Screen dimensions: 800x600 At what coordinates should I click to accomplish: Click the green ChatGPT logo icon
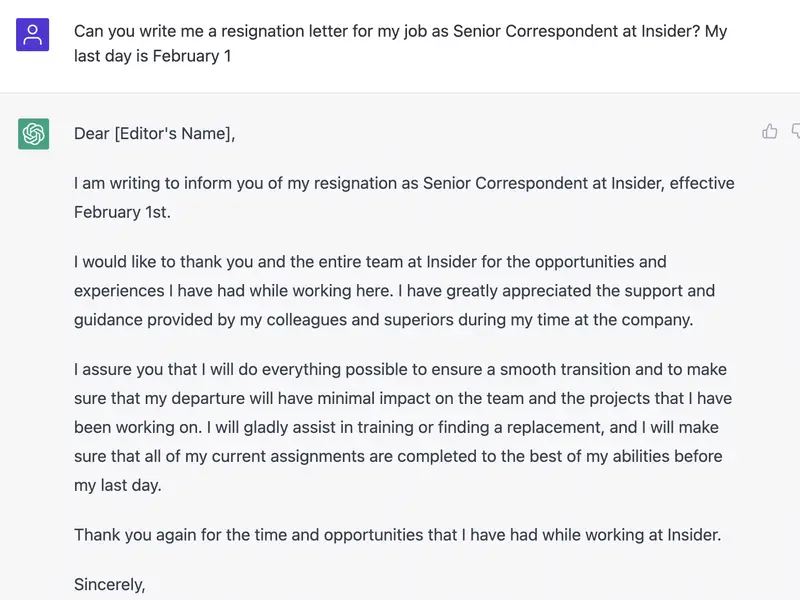[x=35, y=133]
